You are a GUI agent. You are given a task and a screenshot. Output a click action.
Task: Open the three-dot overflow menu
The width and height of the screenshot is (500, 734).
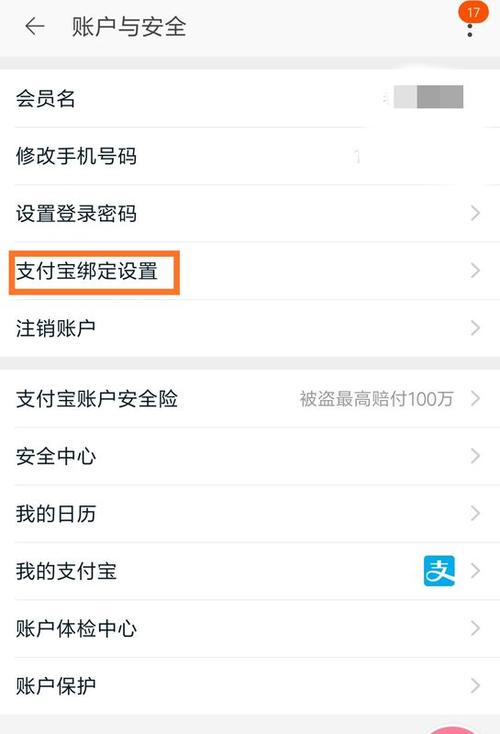pos(470,29)
